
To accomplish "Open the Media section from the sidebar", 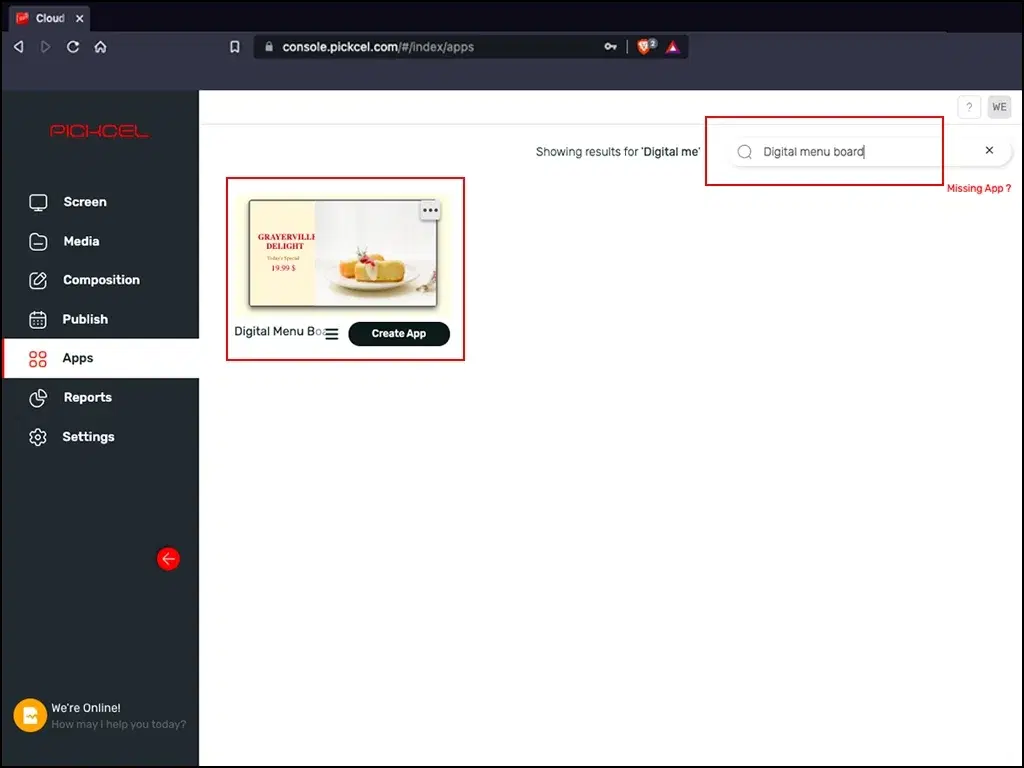I will pos(37,241).
